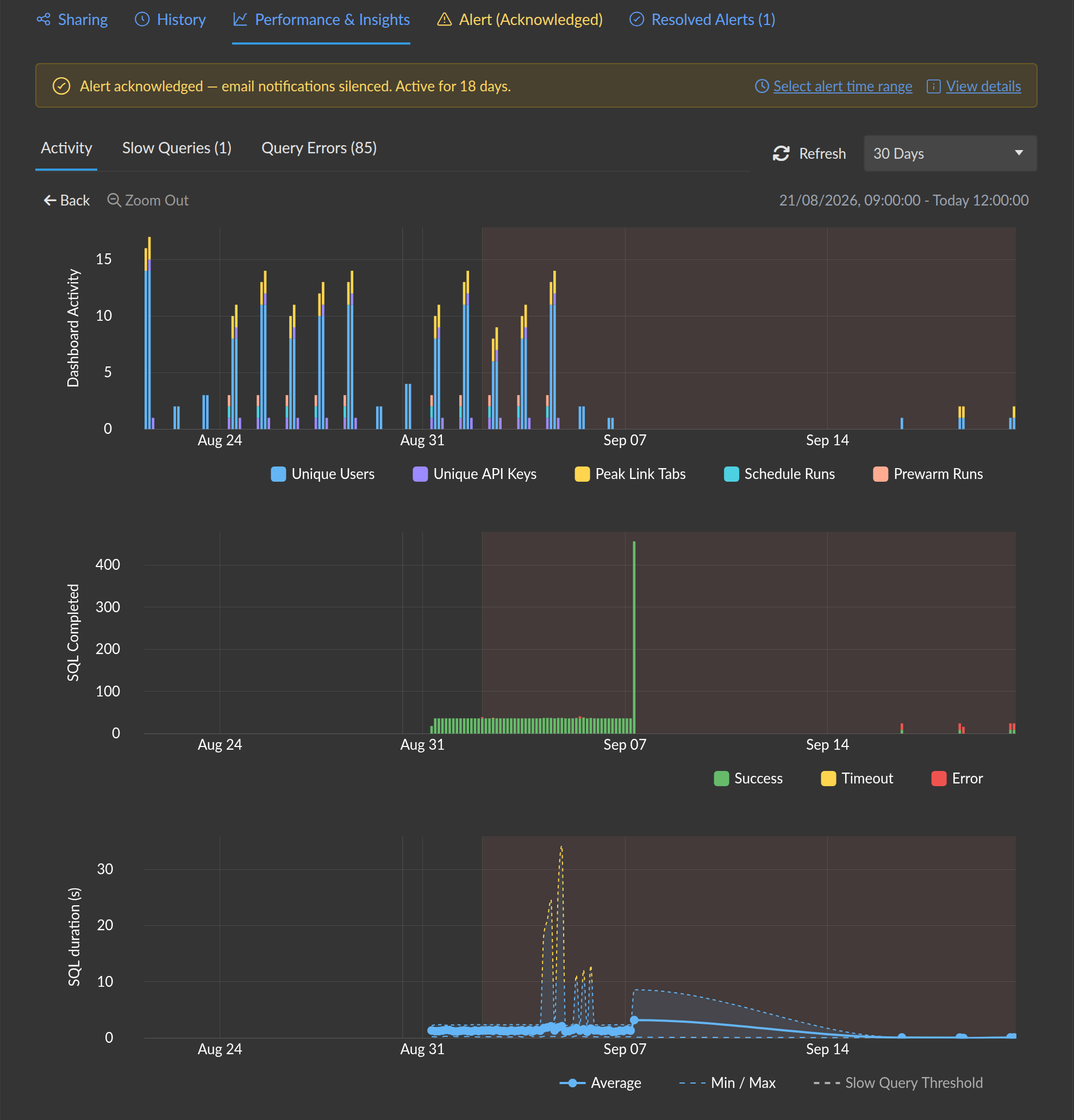Click the Performance chart line icon

pos(240,20)
